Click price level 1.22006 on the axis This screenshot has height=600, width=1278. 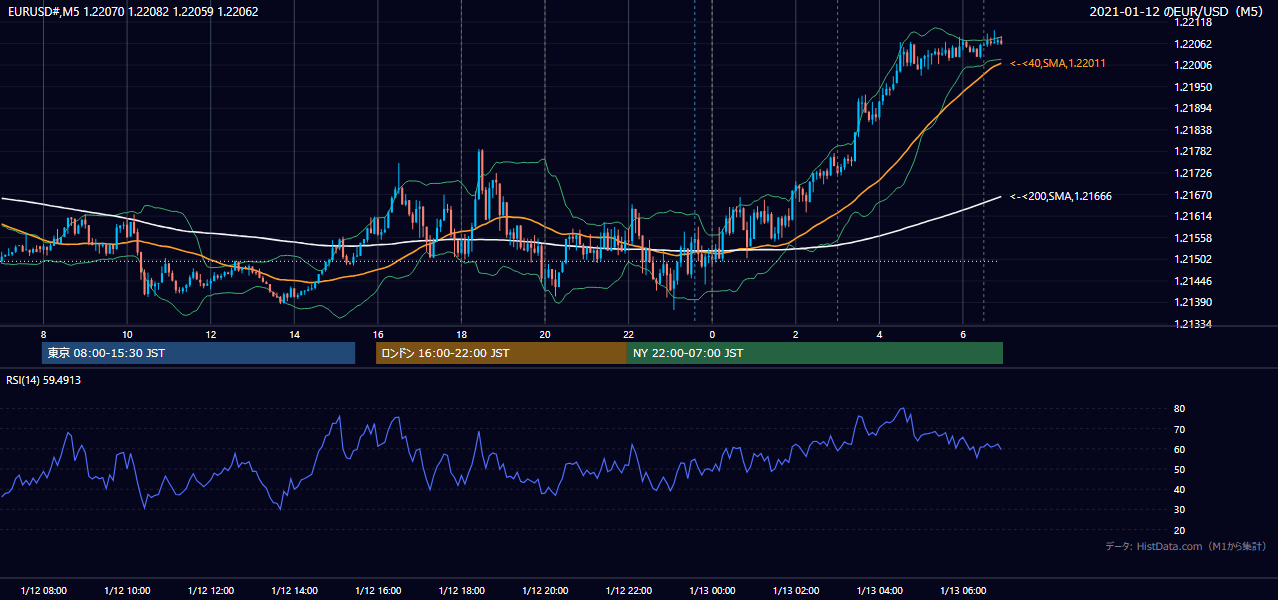tap(1193, 65)
